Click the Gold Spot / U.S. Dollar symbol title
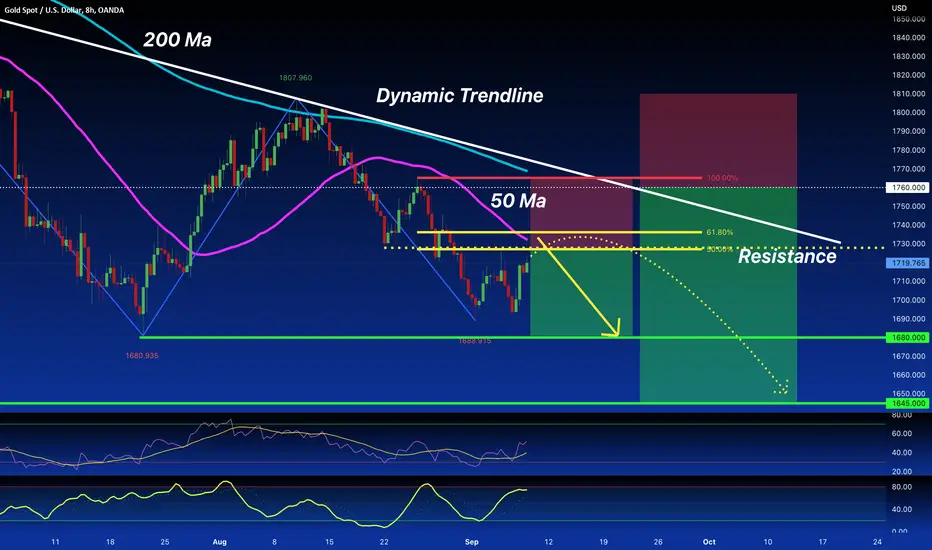 coord(64,10)
